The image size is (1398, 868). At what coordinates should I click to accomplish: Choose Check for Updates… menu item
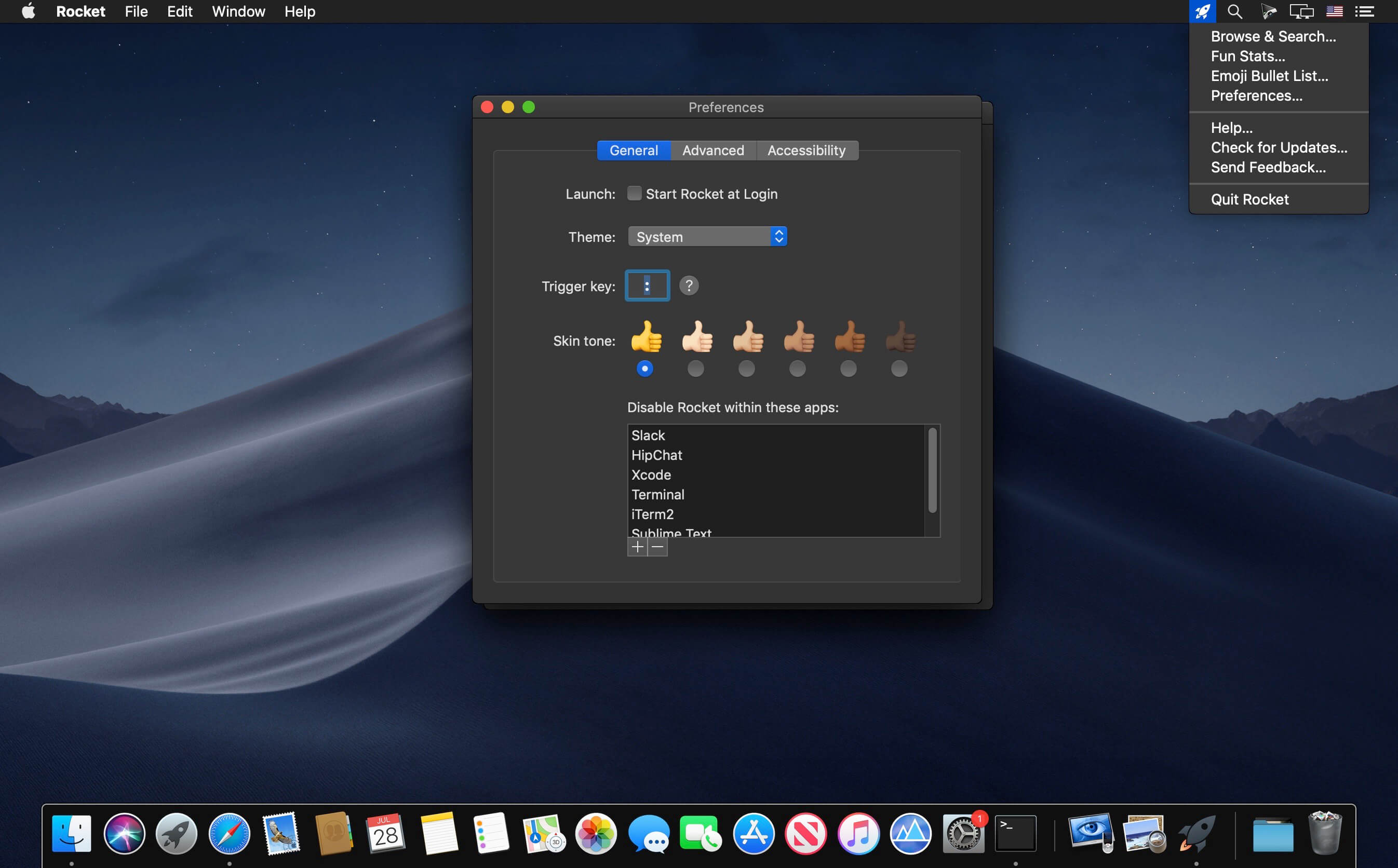click(x=1279, y=147)
